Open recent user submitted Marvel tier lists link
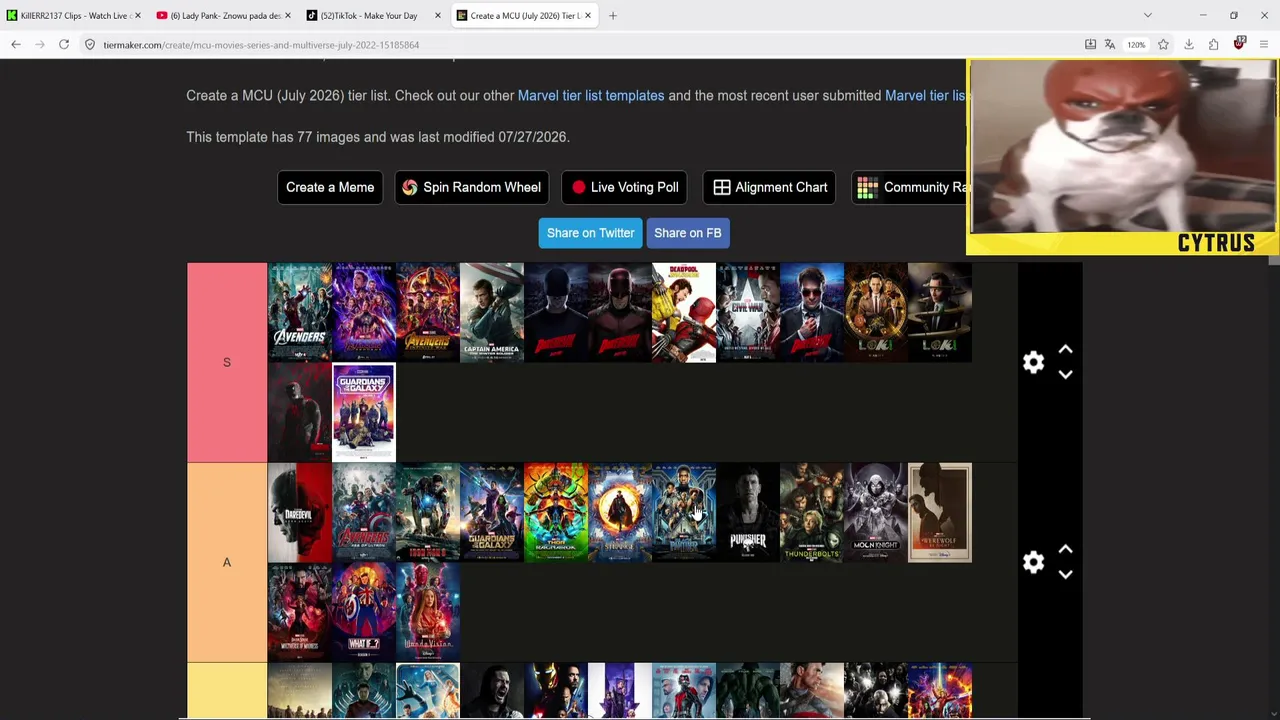 [926, 96]
